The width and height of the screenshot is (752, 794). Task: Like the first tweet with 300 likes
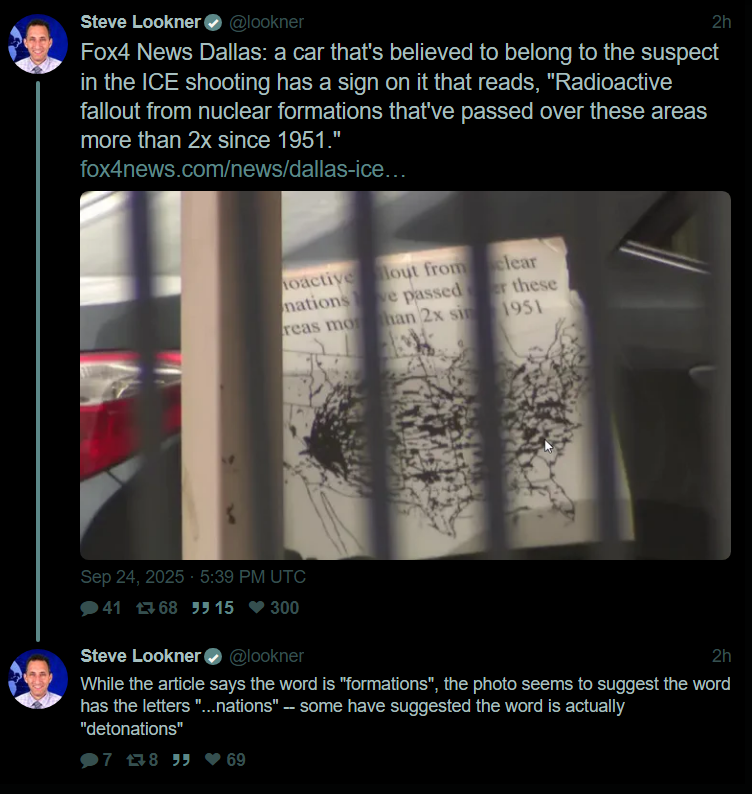point(257,607)
